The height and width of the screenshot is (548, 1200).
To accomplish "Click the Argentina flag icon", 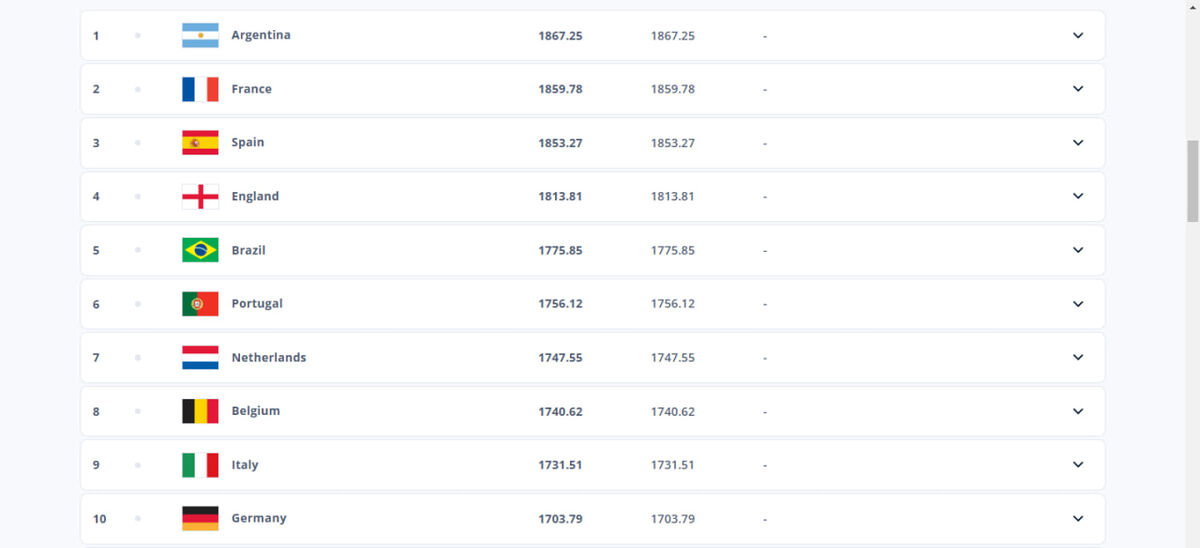I will click(200, 35).
